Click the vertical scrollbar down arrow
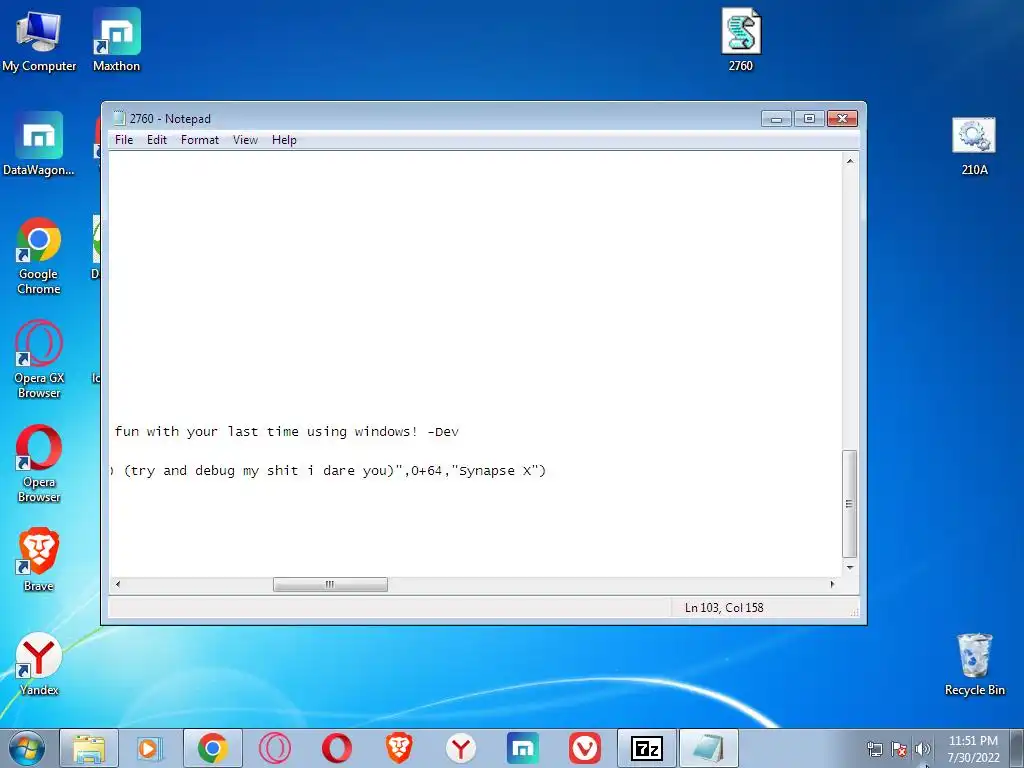The height and width of the screenshot is (768, 1024). pos(850,568)
